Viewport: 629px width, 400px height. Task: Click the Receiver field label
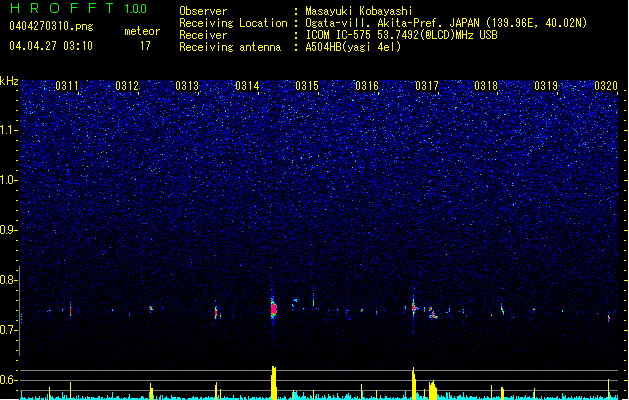point(203,35)
